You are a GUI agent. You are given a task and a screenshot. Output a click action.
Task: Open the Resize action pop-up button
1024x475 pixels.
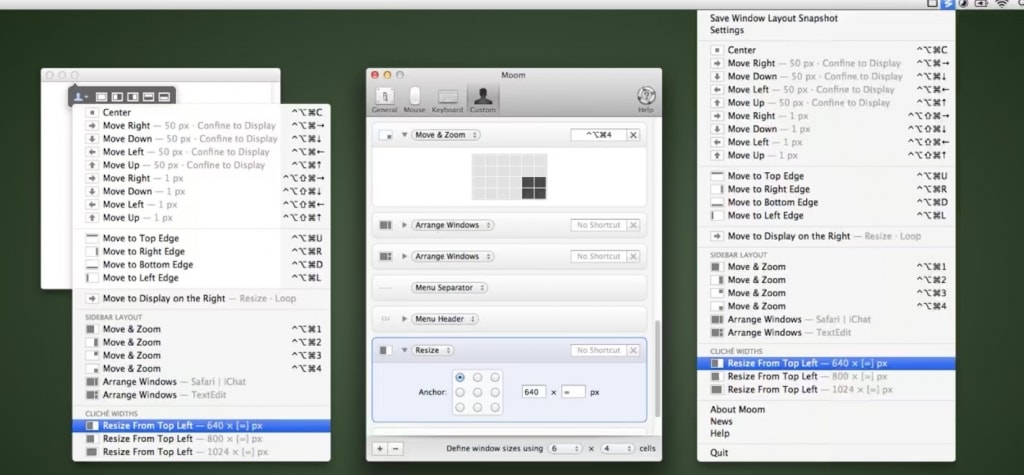(432, 350)
